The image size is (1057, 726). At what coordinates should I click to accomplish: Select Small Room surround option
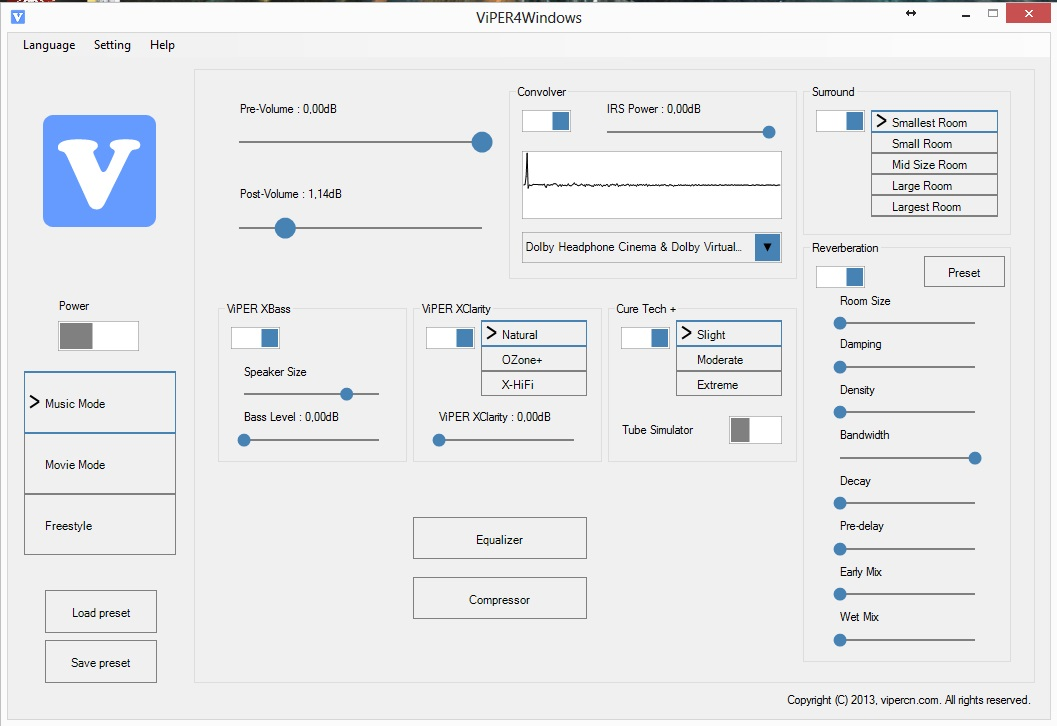coord(934,143)
